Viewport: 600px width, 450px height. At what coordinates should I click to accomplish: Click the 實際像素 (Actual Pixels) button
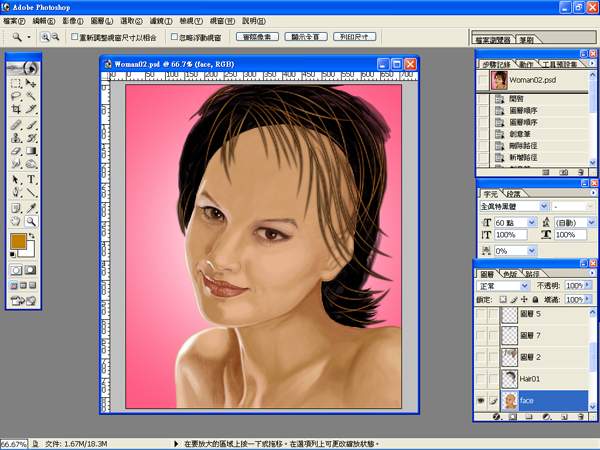coord(257,37)
